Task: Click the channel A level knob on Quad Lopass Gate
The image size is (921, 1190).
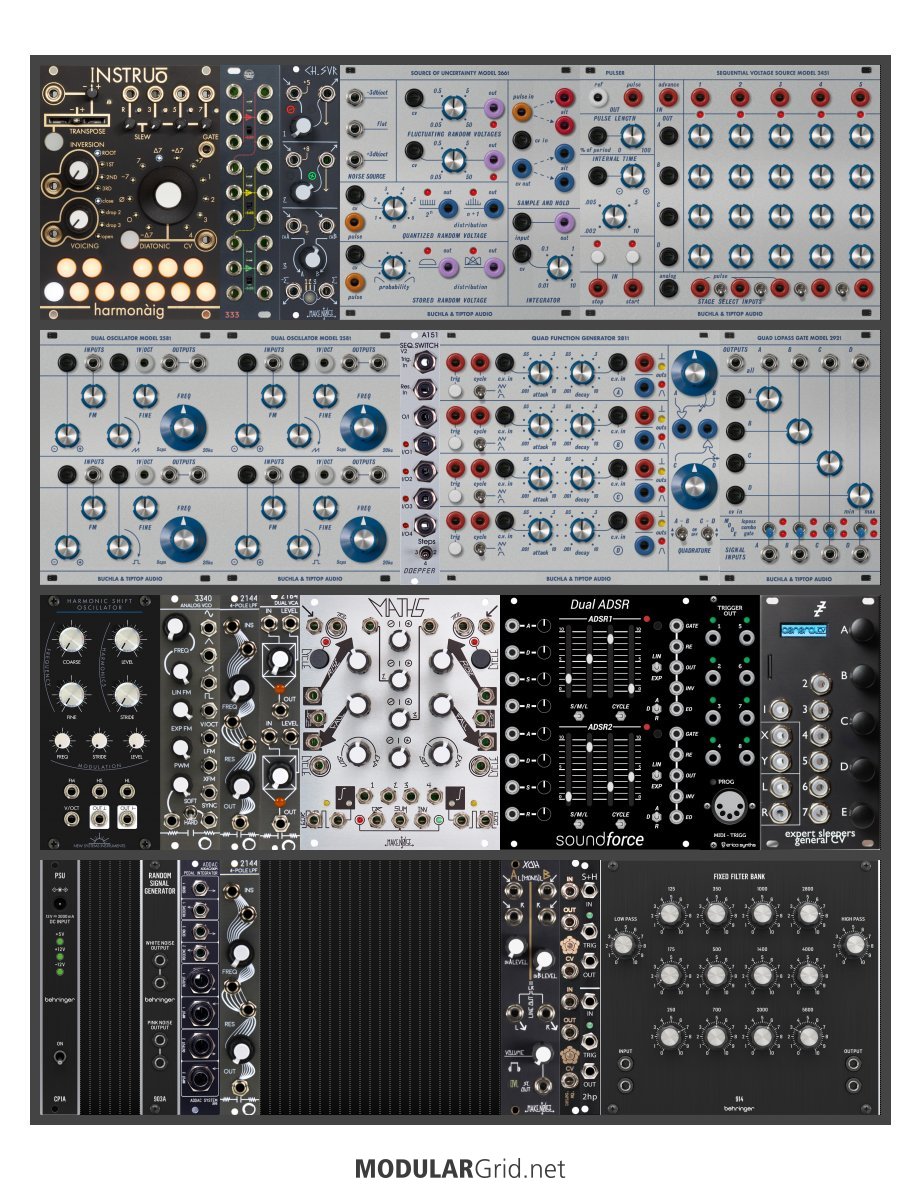Action: tap(768, 398)
